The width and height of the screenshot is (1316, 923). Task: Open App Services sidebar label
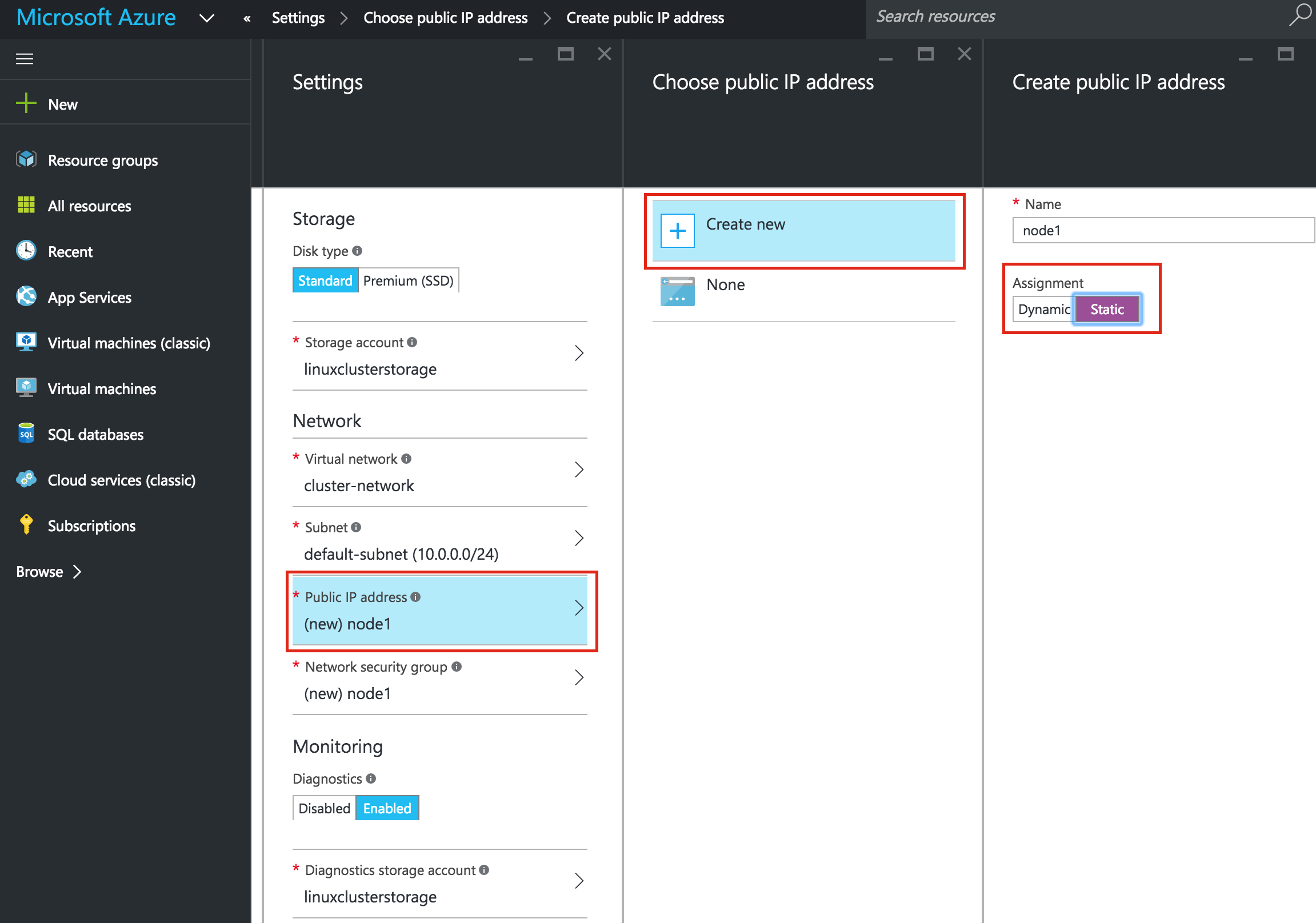(x=89, y=298)
